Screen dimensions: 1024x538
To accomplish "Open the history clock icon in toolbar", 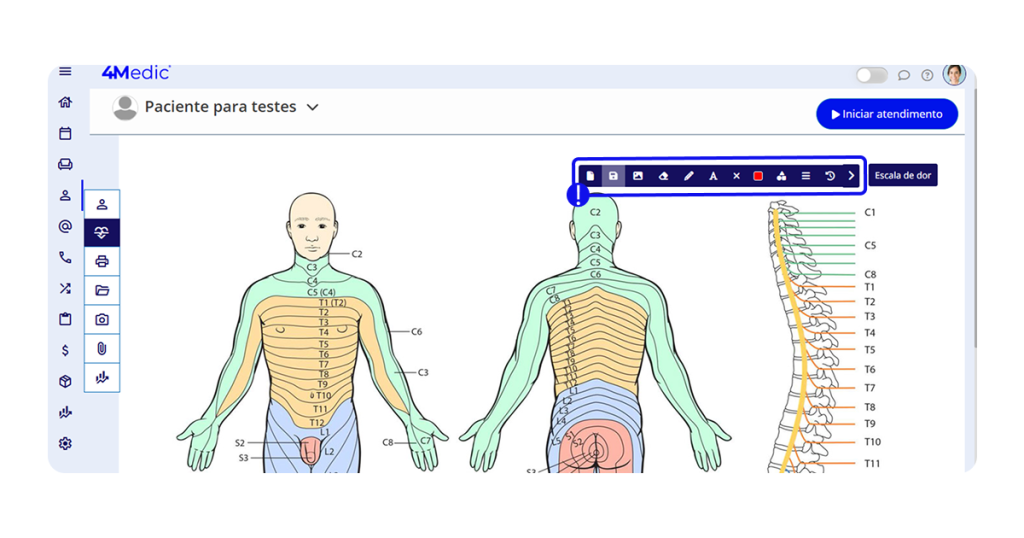I will (x=829, y=176).
